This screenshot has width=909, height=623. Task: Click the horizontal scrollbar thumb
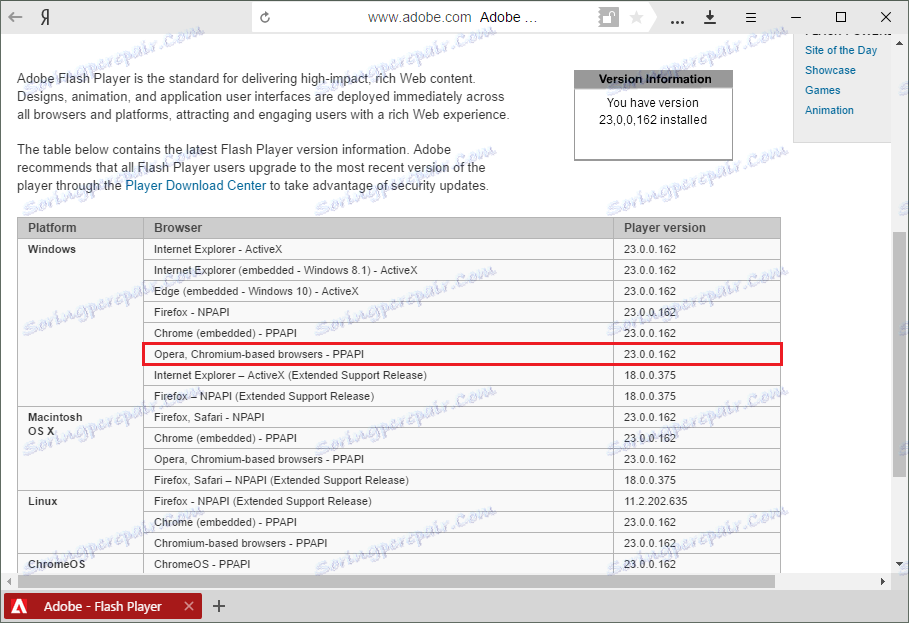coord(397,581)
